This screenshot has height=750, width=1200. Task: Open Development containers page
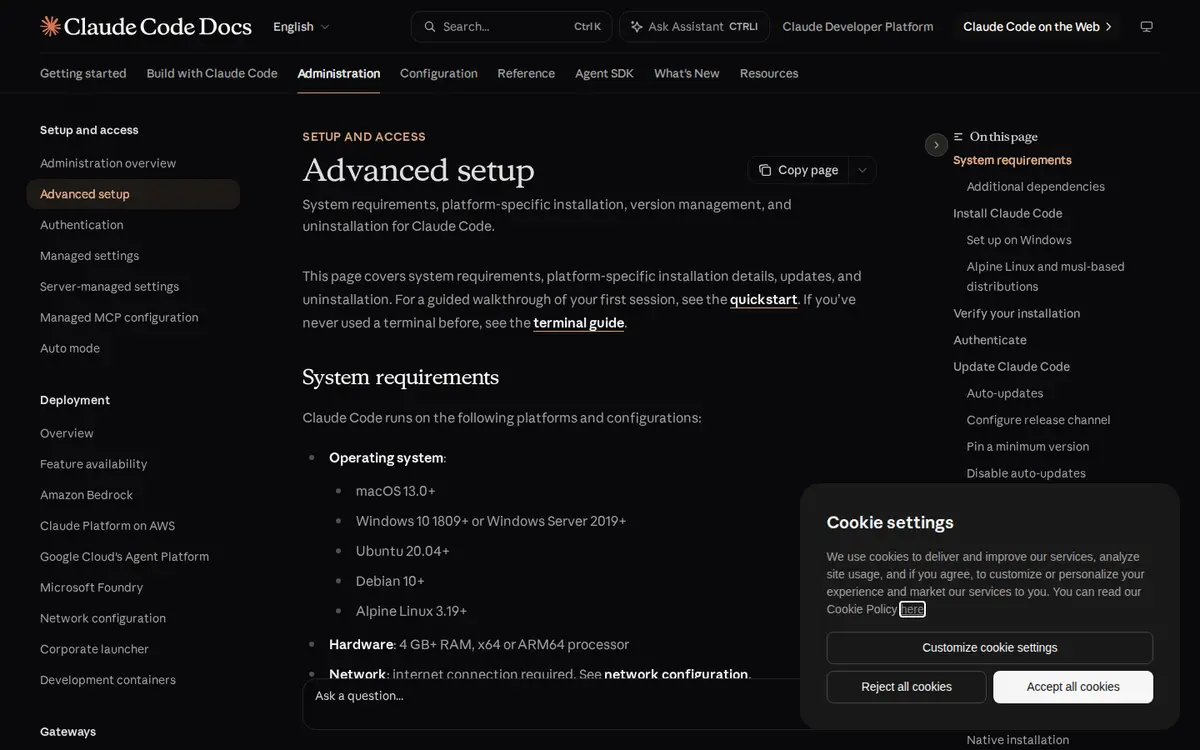(x=108, y=681)
